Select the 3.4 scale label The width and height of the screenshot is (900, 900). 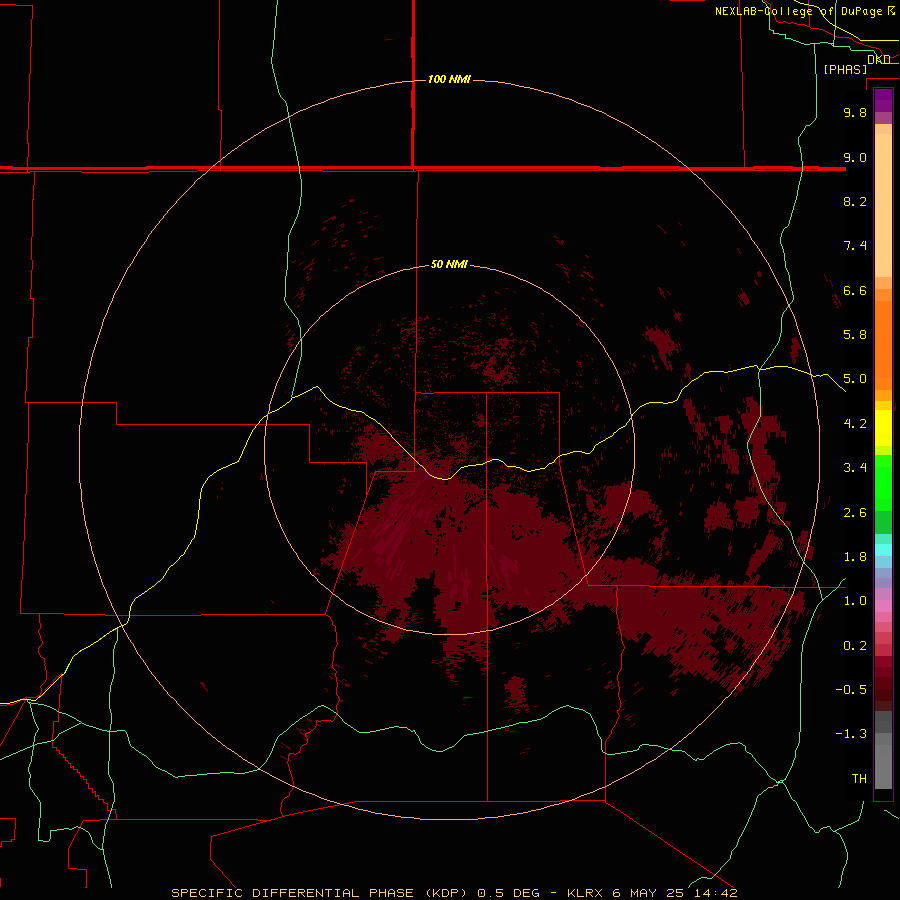click(x=855, y=467)
